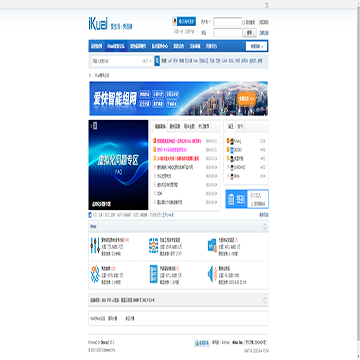Click the register link beside the login button
Screen dimensions: 360x360
[264, 33]
